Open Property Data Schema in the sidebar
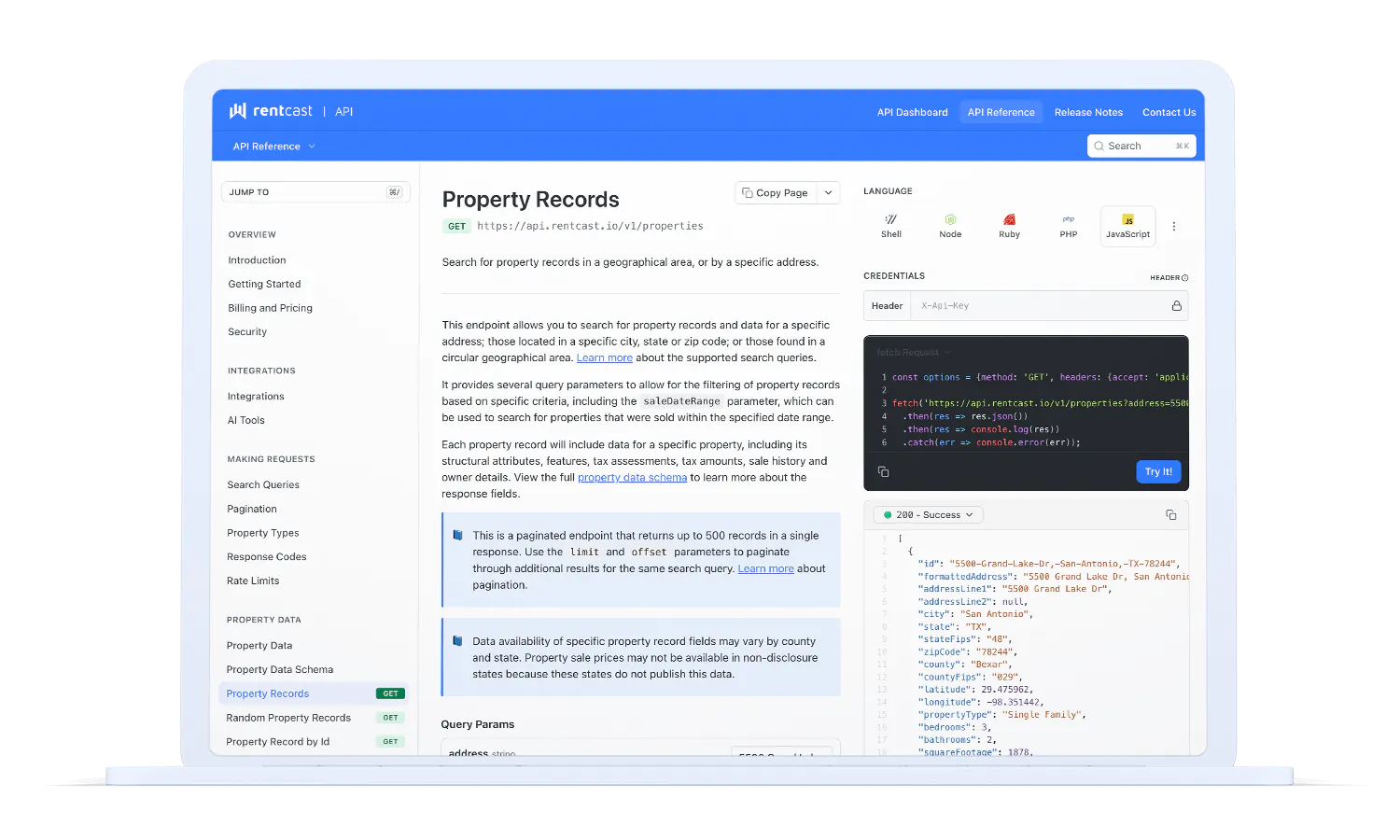The width and height of the screenshot is (1400, 840). click(x=279, y=670)
